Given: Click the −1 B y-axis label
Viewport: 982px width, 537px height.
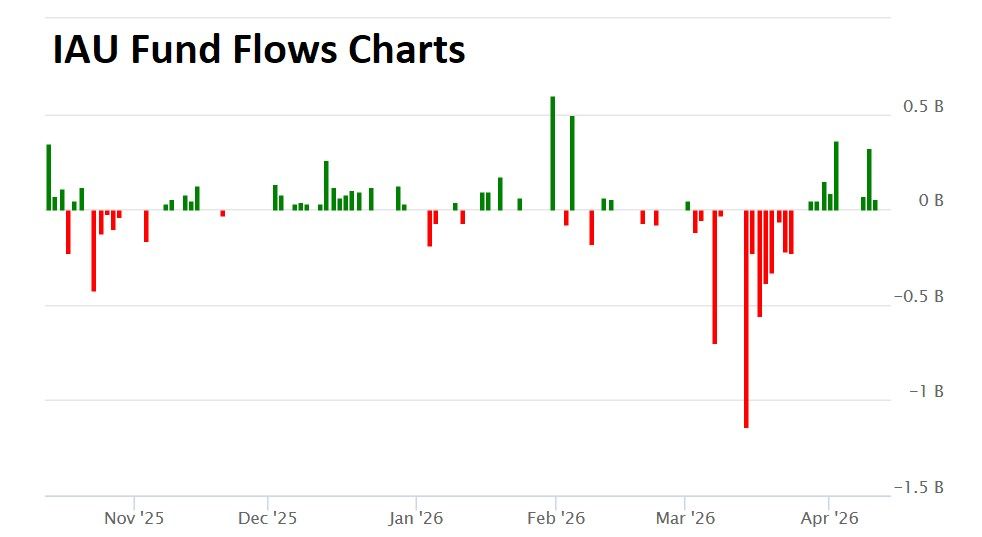Looking at the screenshot, I should click(926, 392).
